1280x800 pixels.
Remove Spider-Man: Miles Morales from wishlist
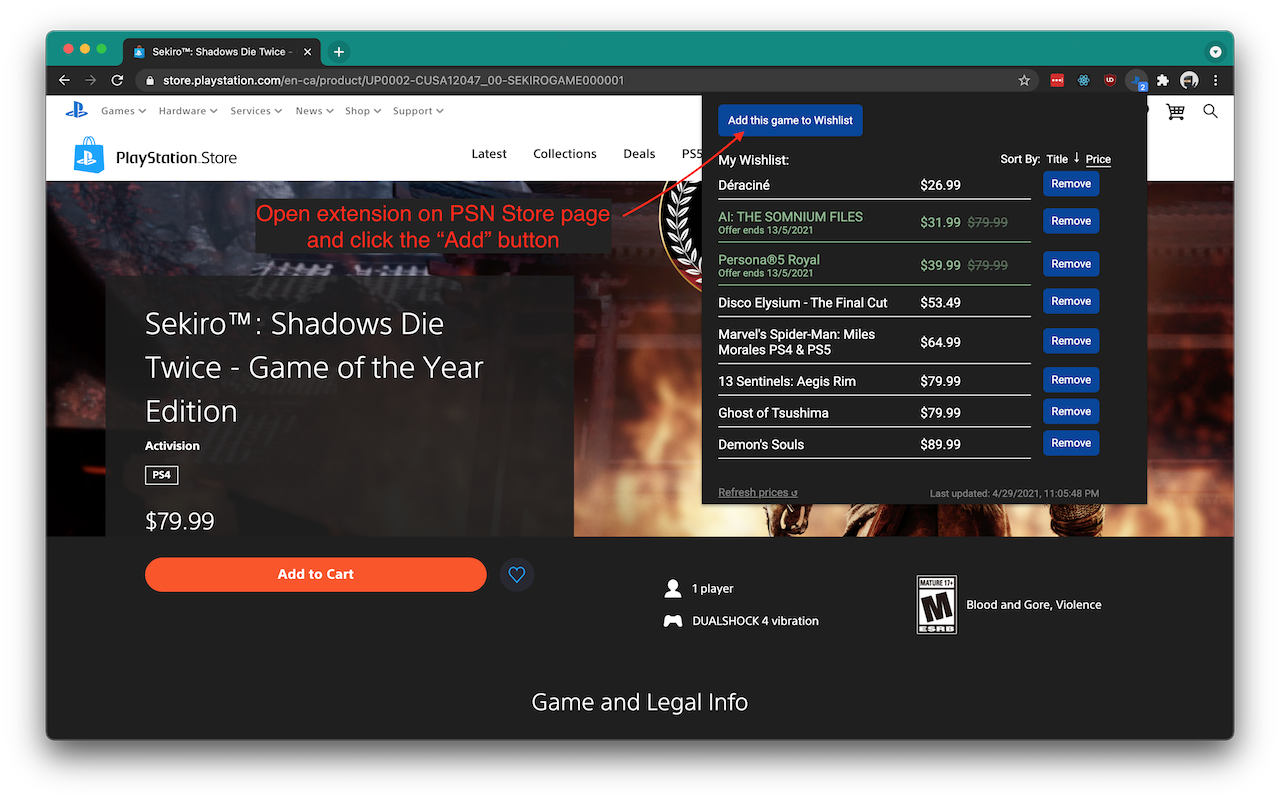point(1071,341)
